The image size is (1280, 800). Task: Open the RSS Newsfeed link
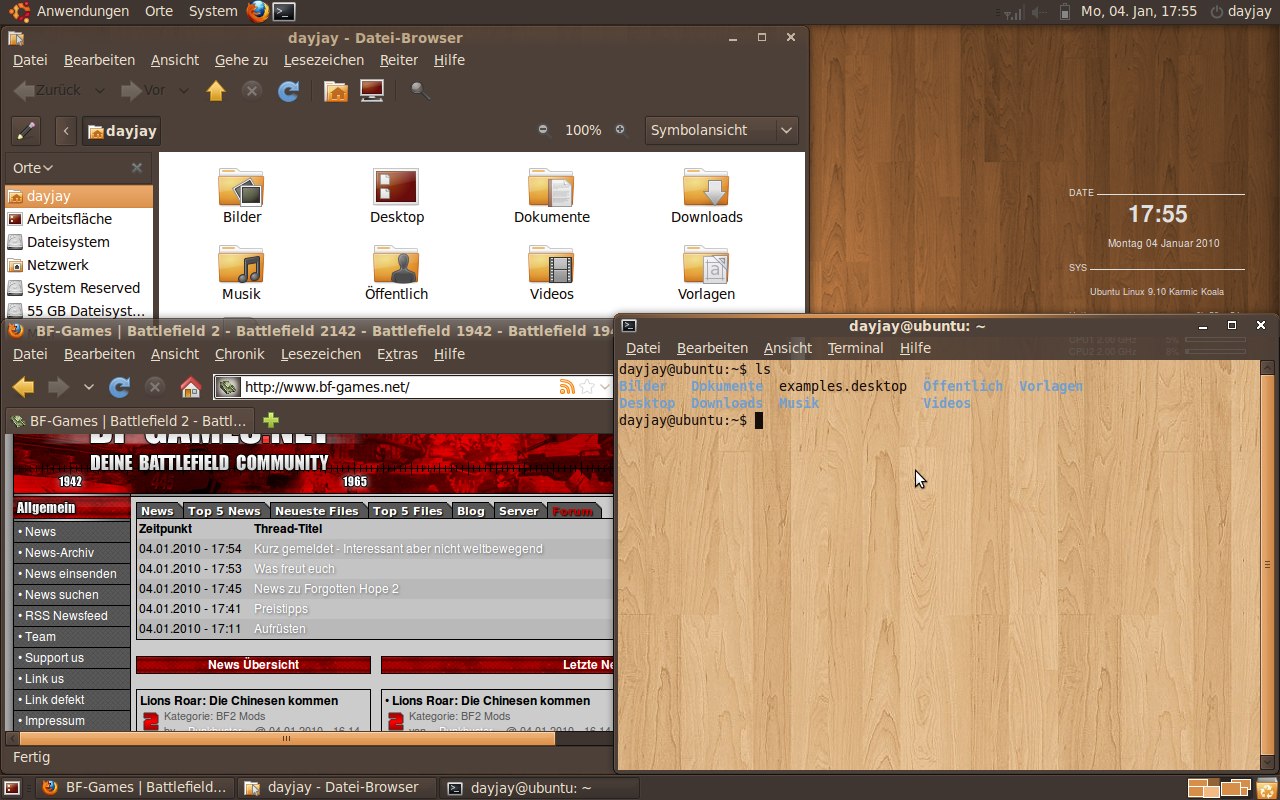66,616
